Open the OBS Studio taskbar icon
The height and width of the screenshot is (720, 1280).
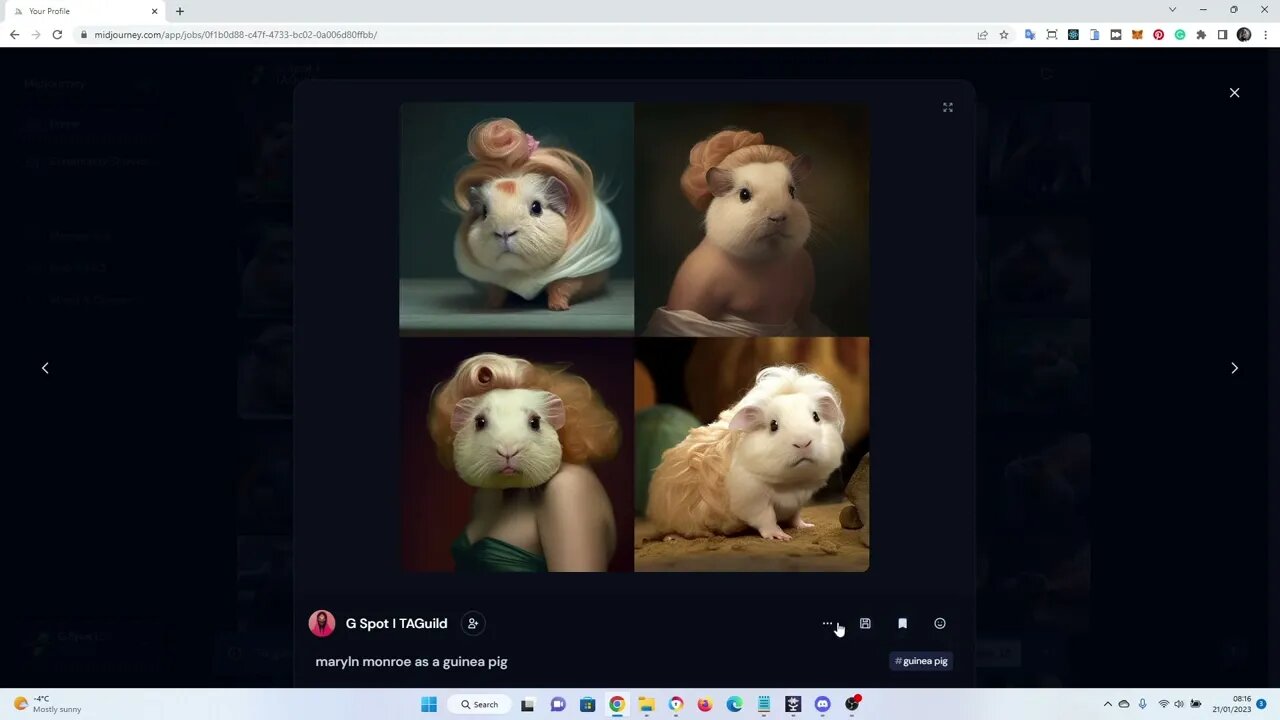tap(852, 704)
